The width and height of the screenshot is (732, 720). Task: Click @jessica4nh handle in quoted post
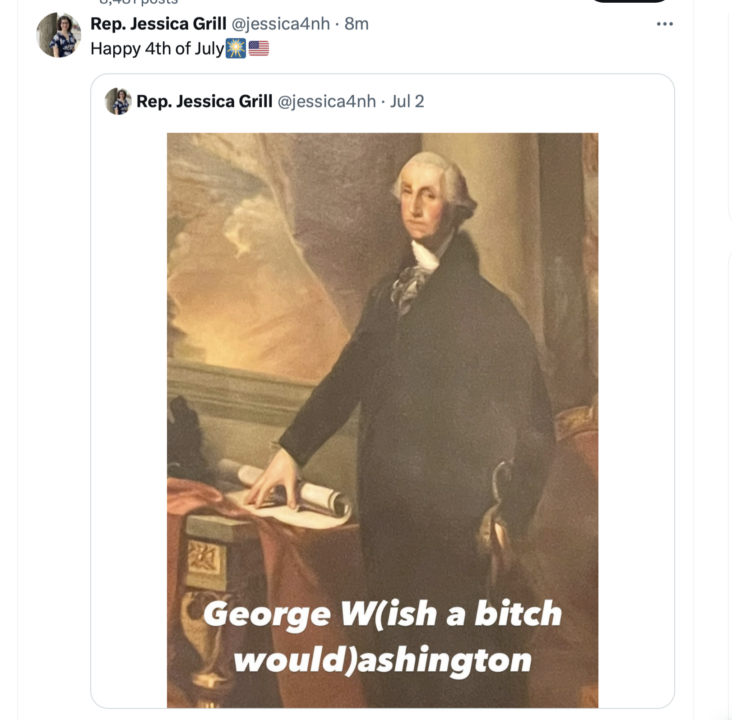pos(327,101)
